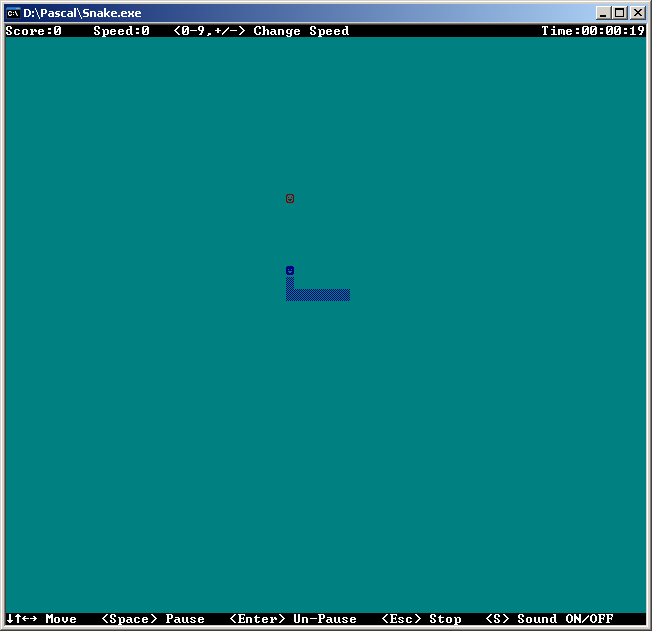
Task: Click the Speed:0 indicator
Action: coord(121,31)
